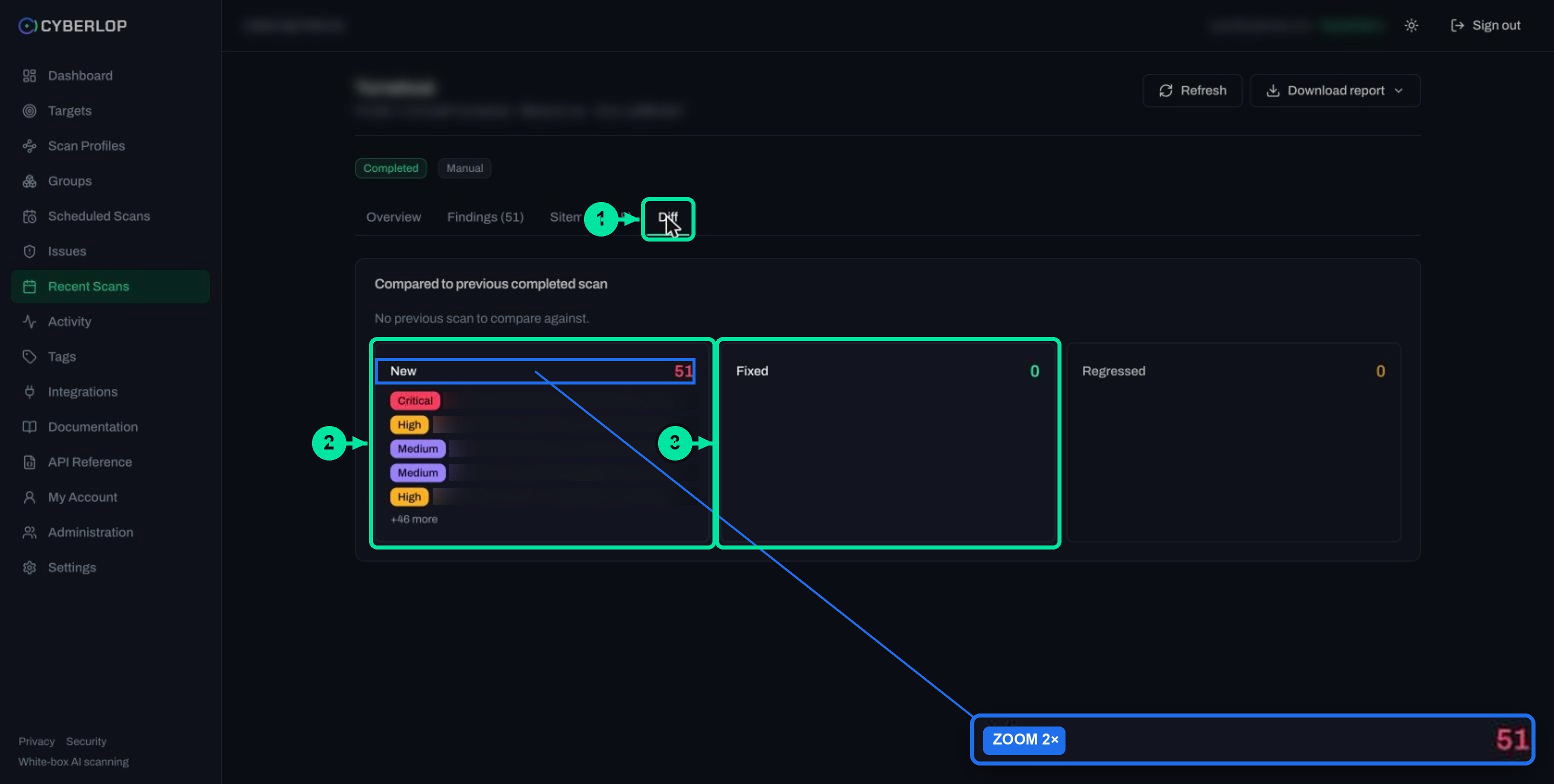
Task: Open the Dashboard sidebar icon
Action: click(29, 76)
